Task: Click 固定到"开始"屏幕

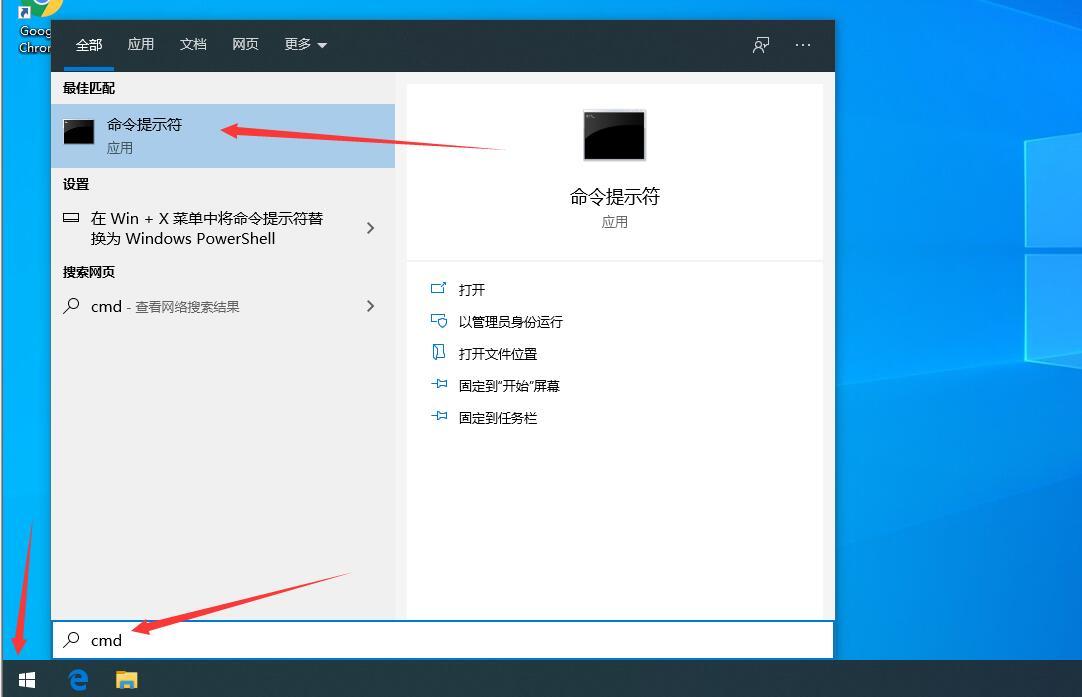Action: point(509,386)
